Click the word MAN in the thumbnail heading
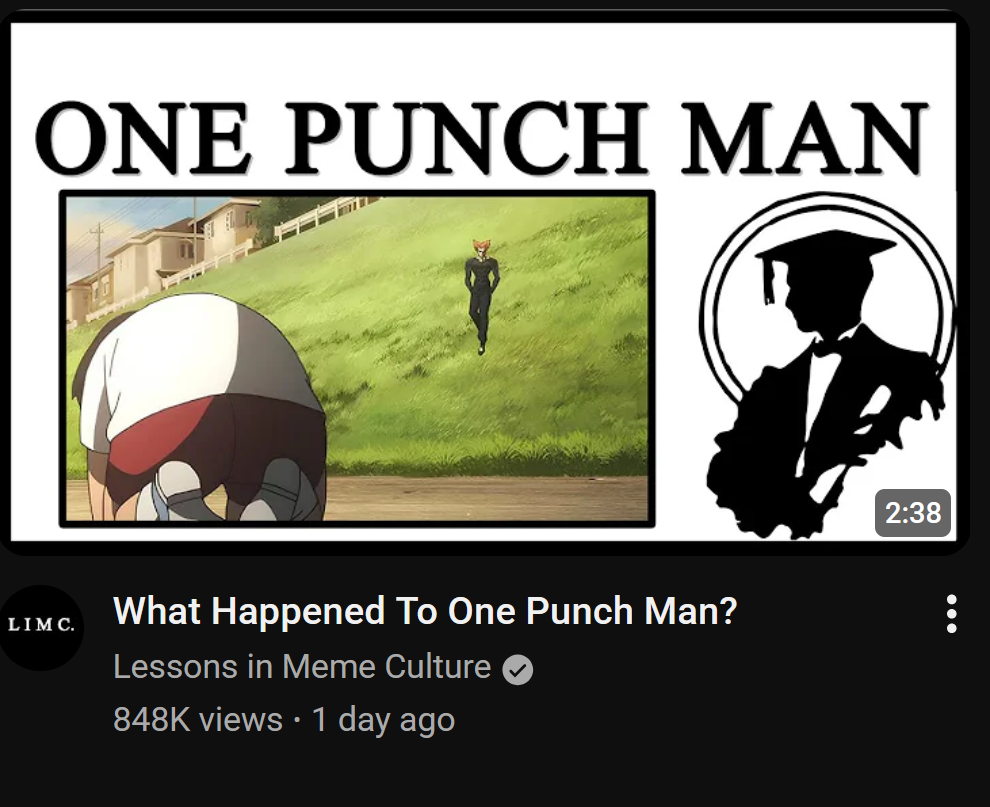990x807 pixels. pyautogui.click(x=805, y=138)
